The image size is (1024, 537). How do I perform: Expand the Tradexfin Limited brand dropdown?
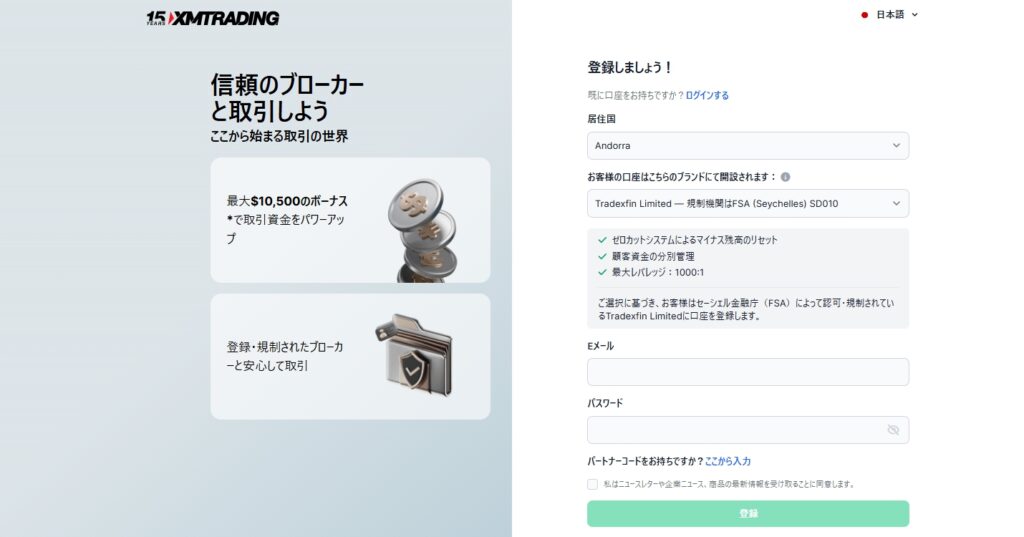[748, 203]
